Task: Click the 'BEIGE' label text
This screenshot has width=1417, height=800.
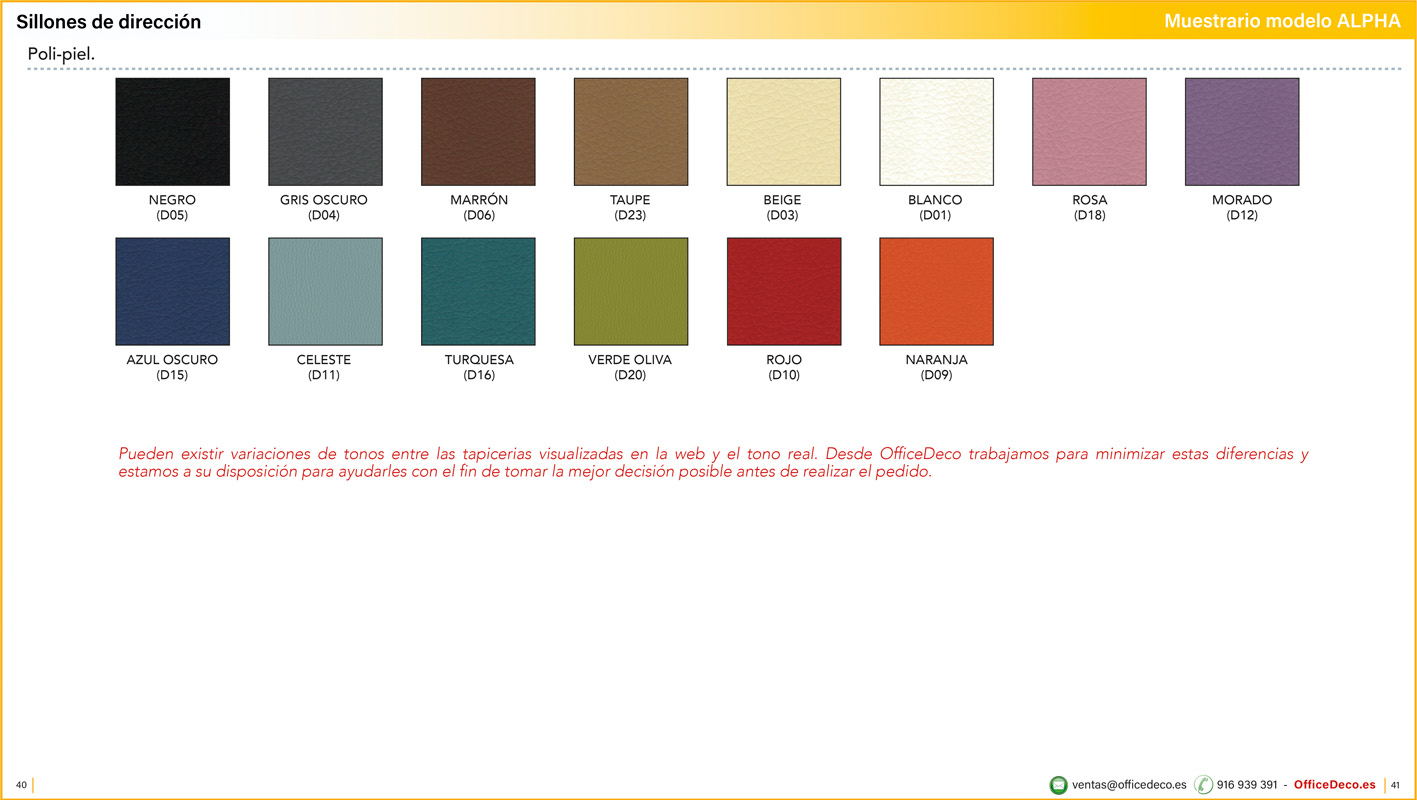Action: (782, 200)
